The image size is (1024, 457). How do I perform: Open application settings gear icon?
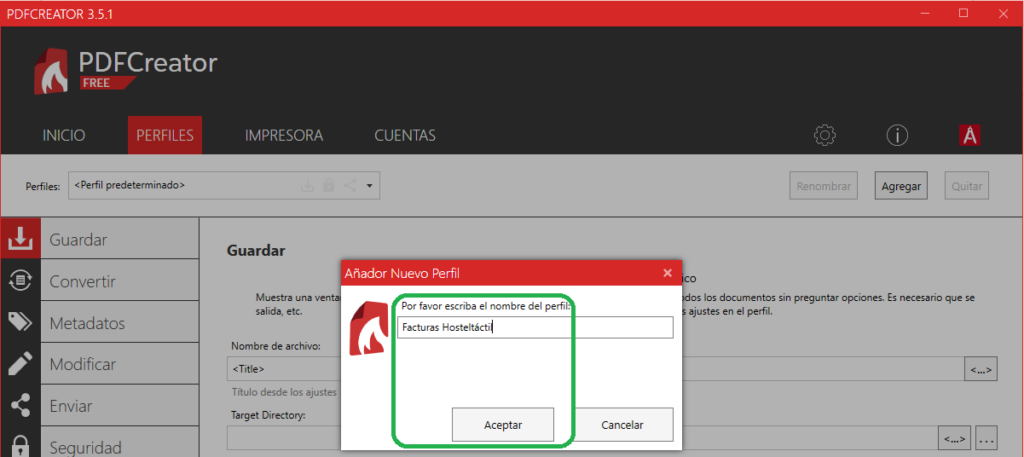(x=824, y=135)
